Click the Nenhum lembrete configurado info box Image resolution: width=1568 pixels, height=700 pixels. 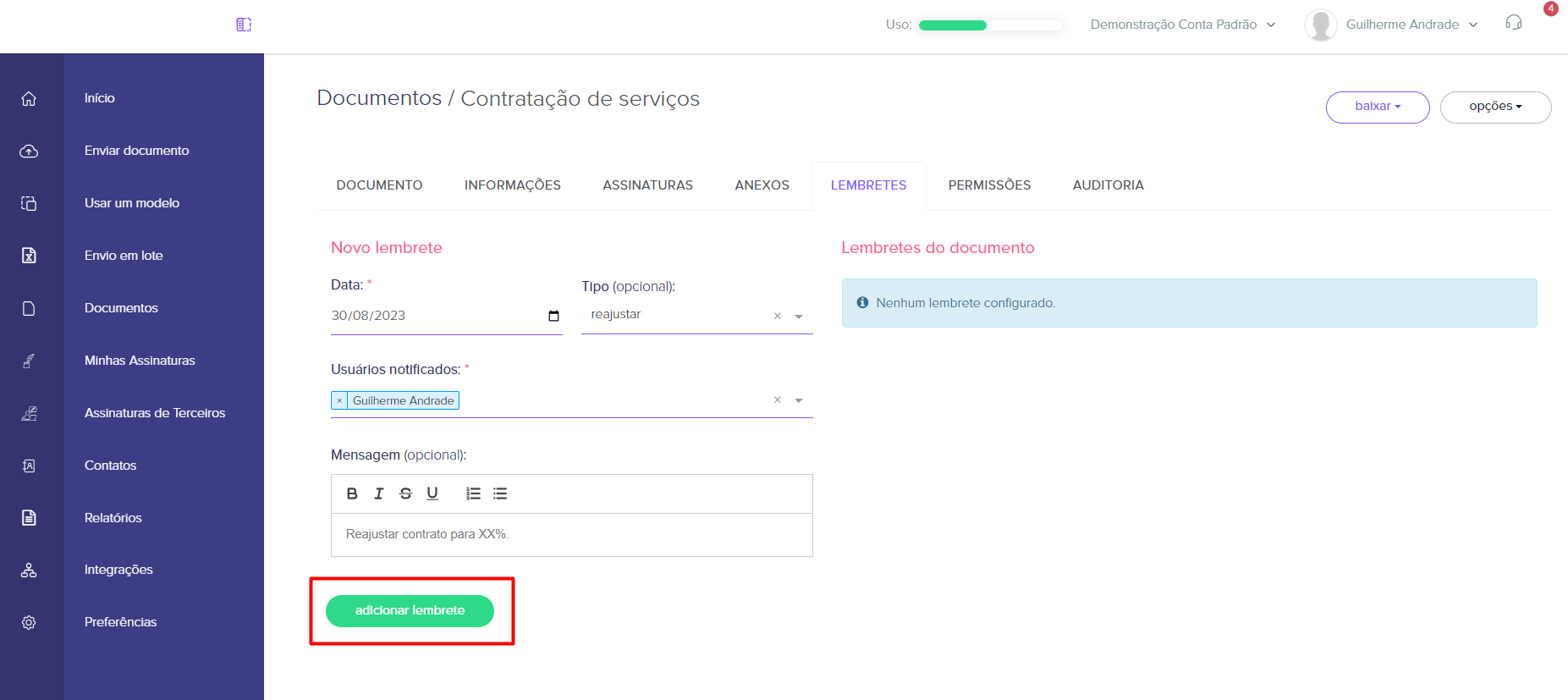1189,303
